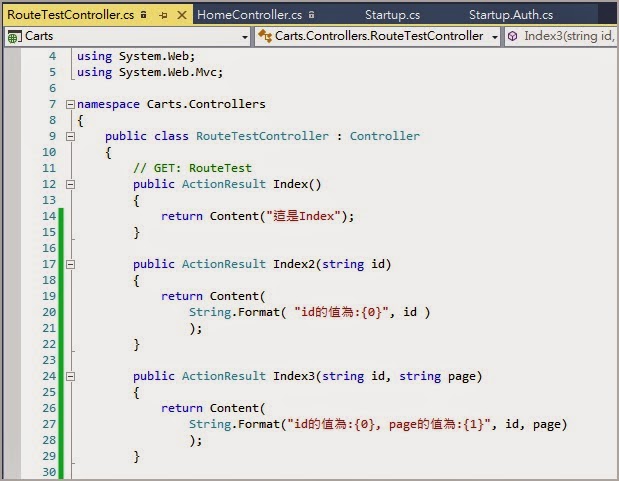Click the '// GET: RouteTest' comment
Screen dimensions: 619x481
pyautogui.click(x=192, y=168)
